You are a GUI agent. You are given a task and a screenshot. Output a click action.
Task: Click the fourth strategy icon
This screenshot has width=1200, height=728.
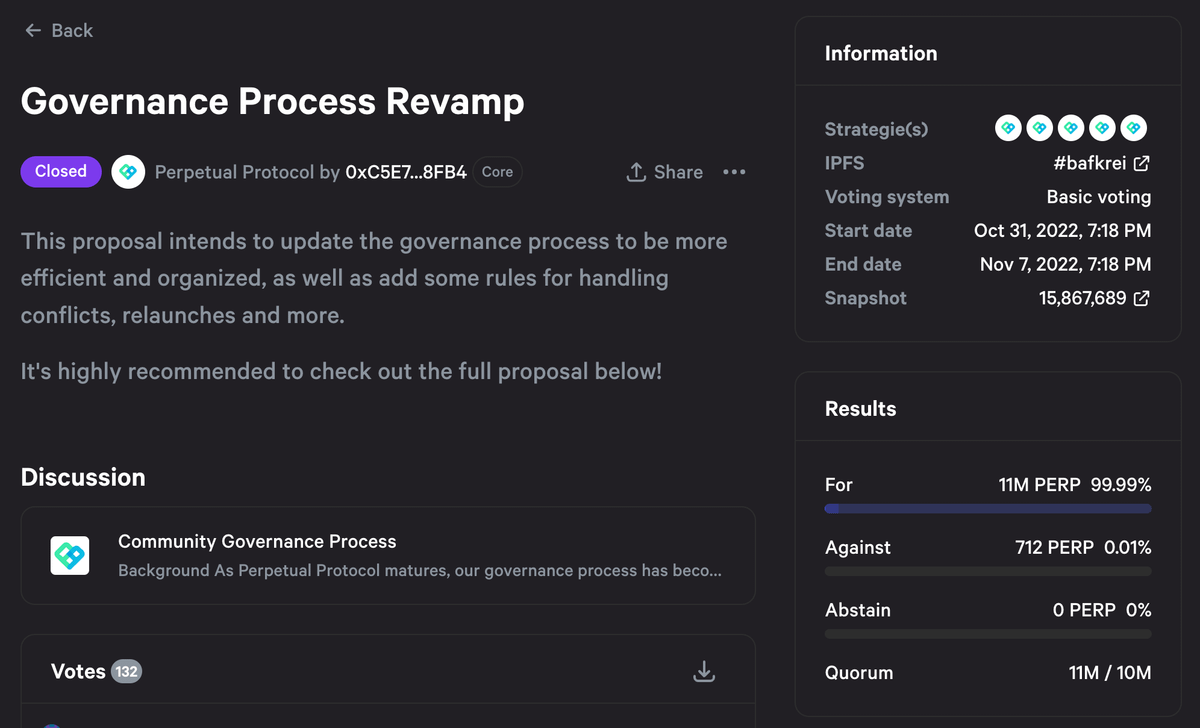[1101, 128]
